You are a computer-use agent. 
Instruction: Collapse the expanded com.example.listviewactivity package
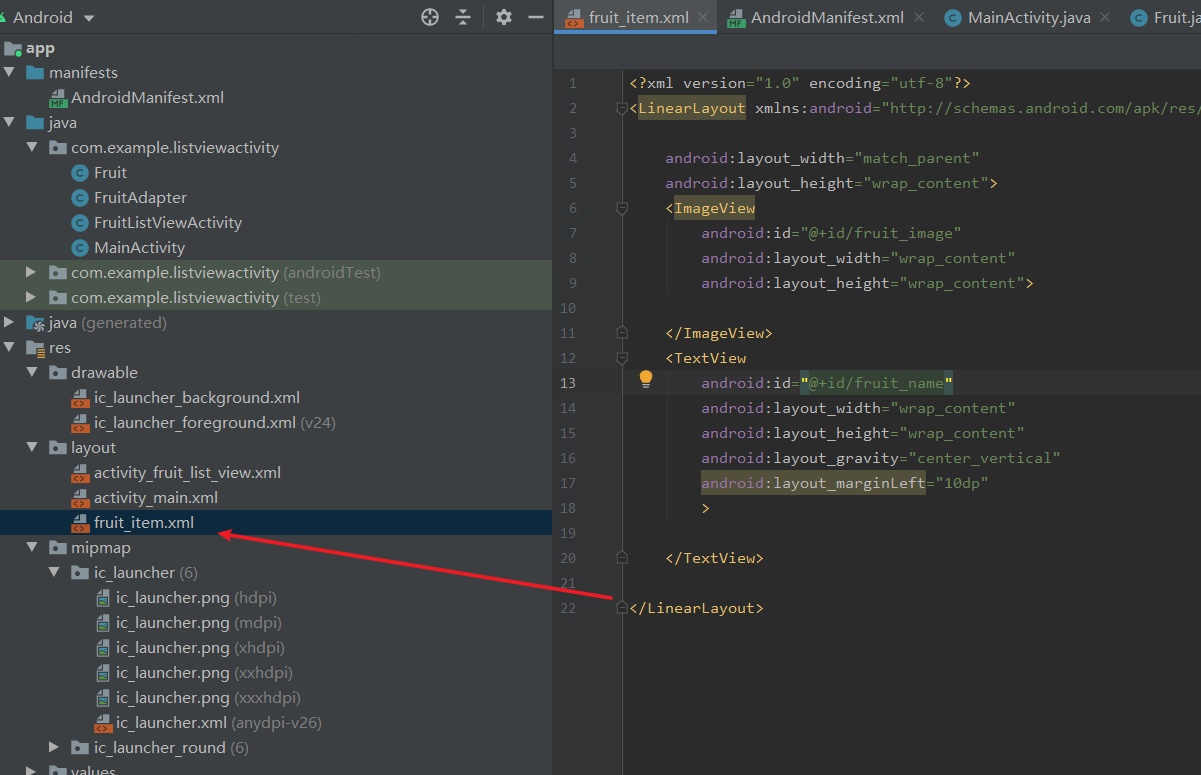pyautogui.click(x=32, y=148)
